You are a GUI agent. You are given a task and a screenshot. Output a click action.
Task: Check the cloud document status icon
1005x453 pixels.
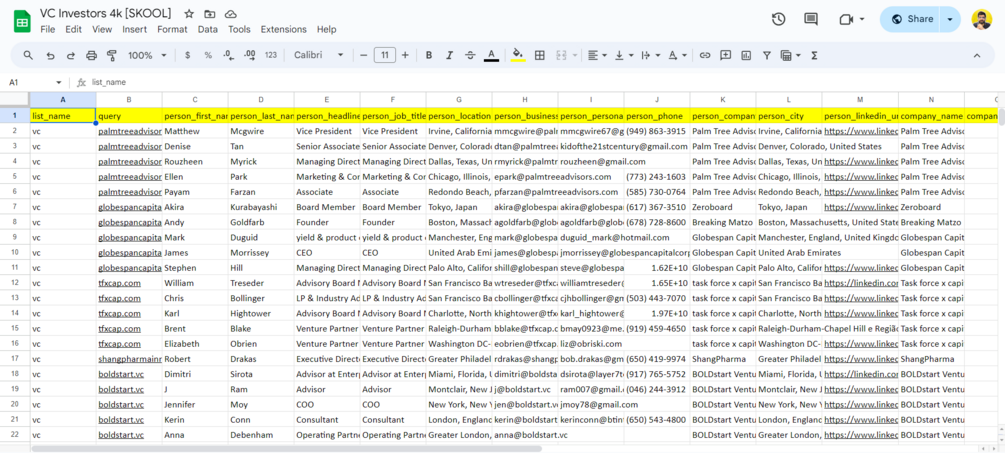pos(231,14)
